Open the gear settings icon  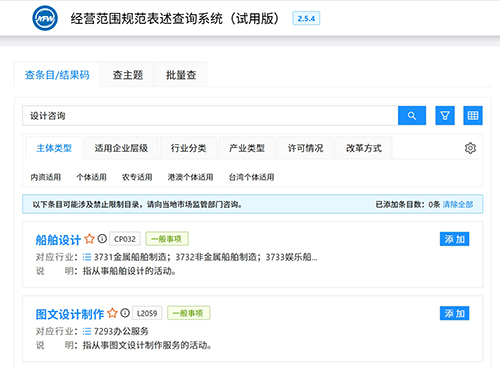click(x=470, y=148)
